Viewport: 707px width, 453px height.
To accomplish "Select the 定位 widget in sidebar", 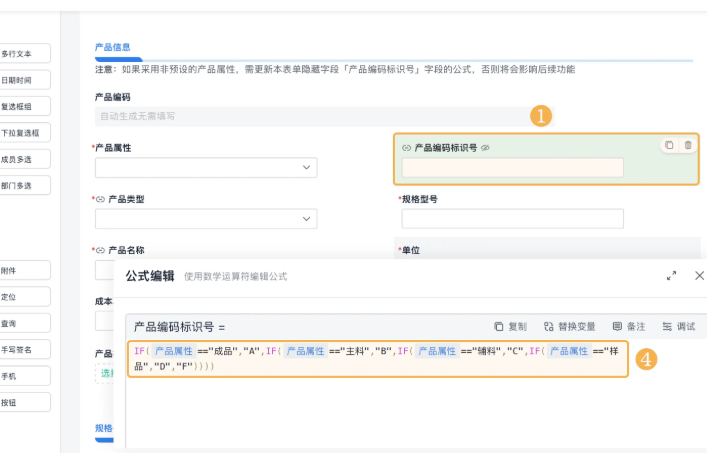I will (25, 297).
